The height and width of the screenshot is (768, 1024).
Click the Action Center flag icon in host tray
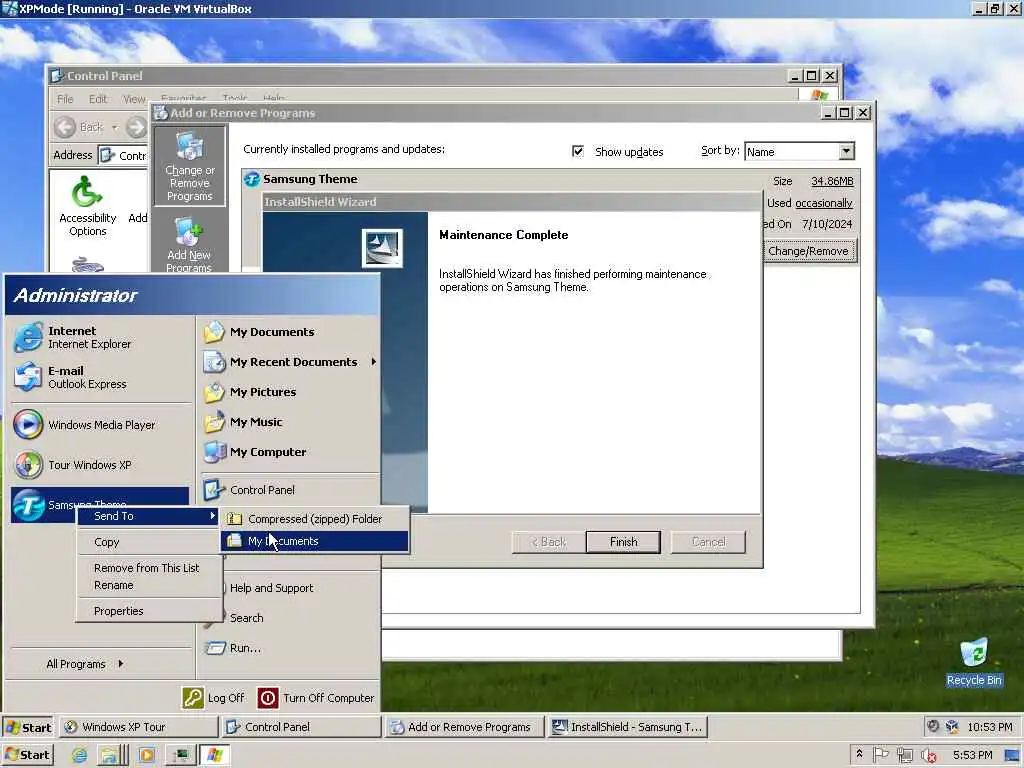(880, 755)
